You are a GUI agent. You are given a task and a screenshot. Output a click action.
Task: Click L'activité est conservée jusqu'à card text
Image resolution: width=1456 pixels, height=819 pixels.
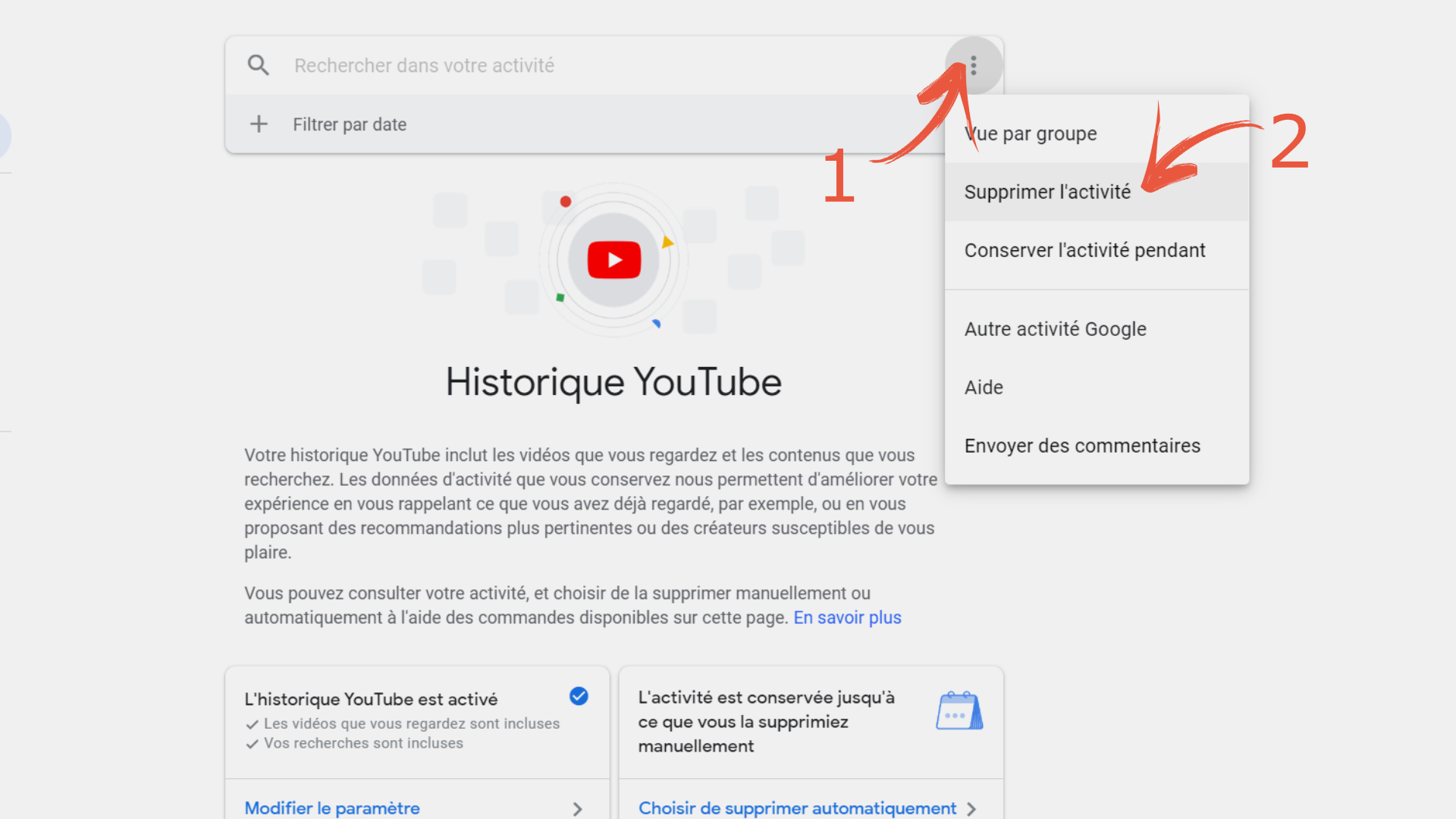click(x=766, y=722)
